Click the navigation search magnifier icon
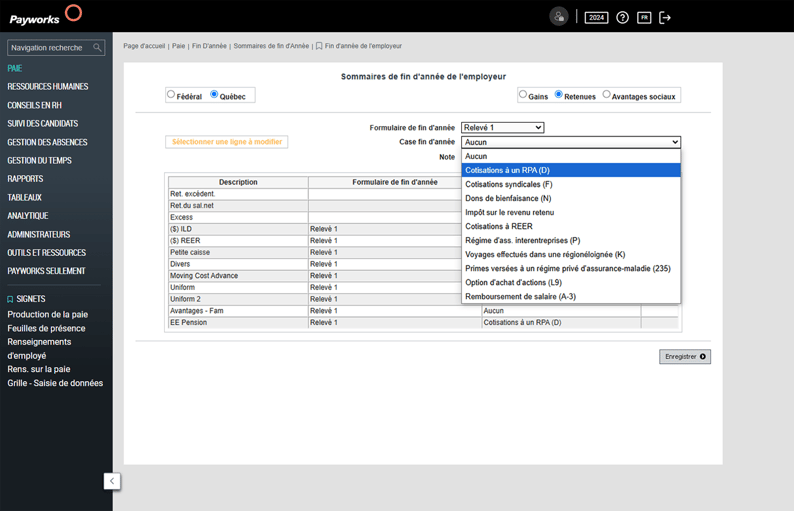The width and height of the screenshot is (794, 511). coord(97,48)
